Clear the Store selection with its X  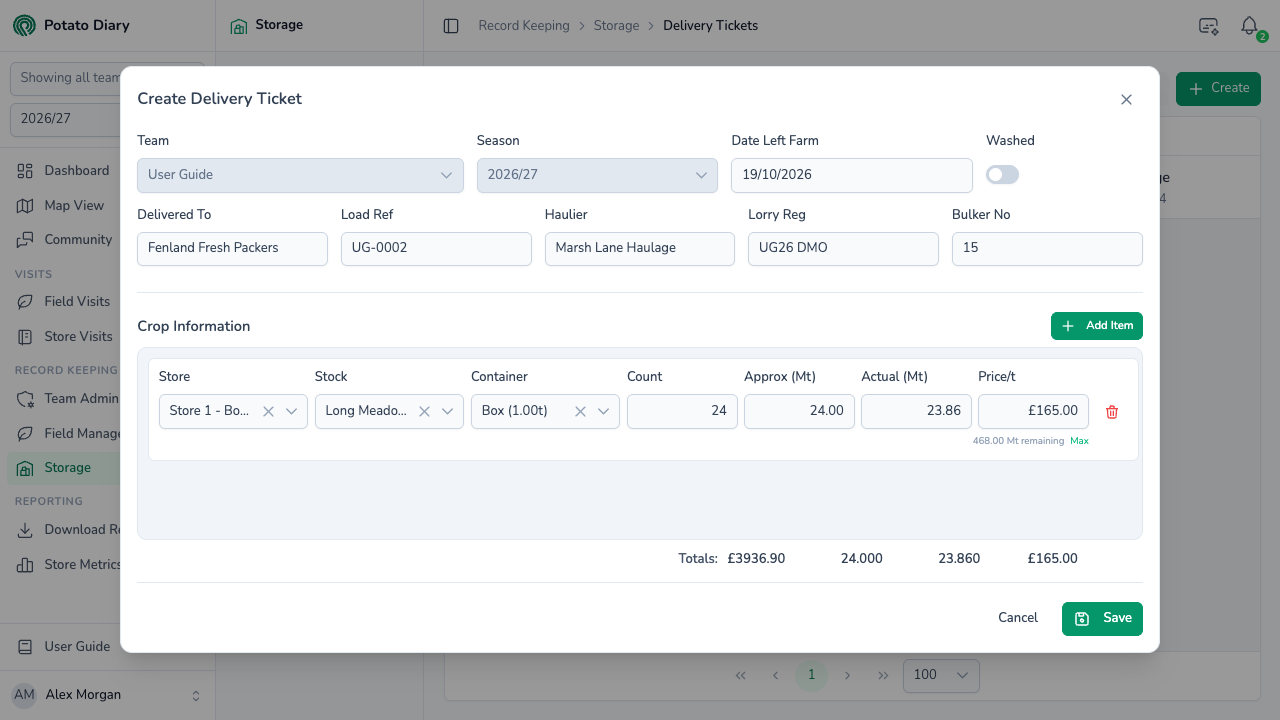268,411
